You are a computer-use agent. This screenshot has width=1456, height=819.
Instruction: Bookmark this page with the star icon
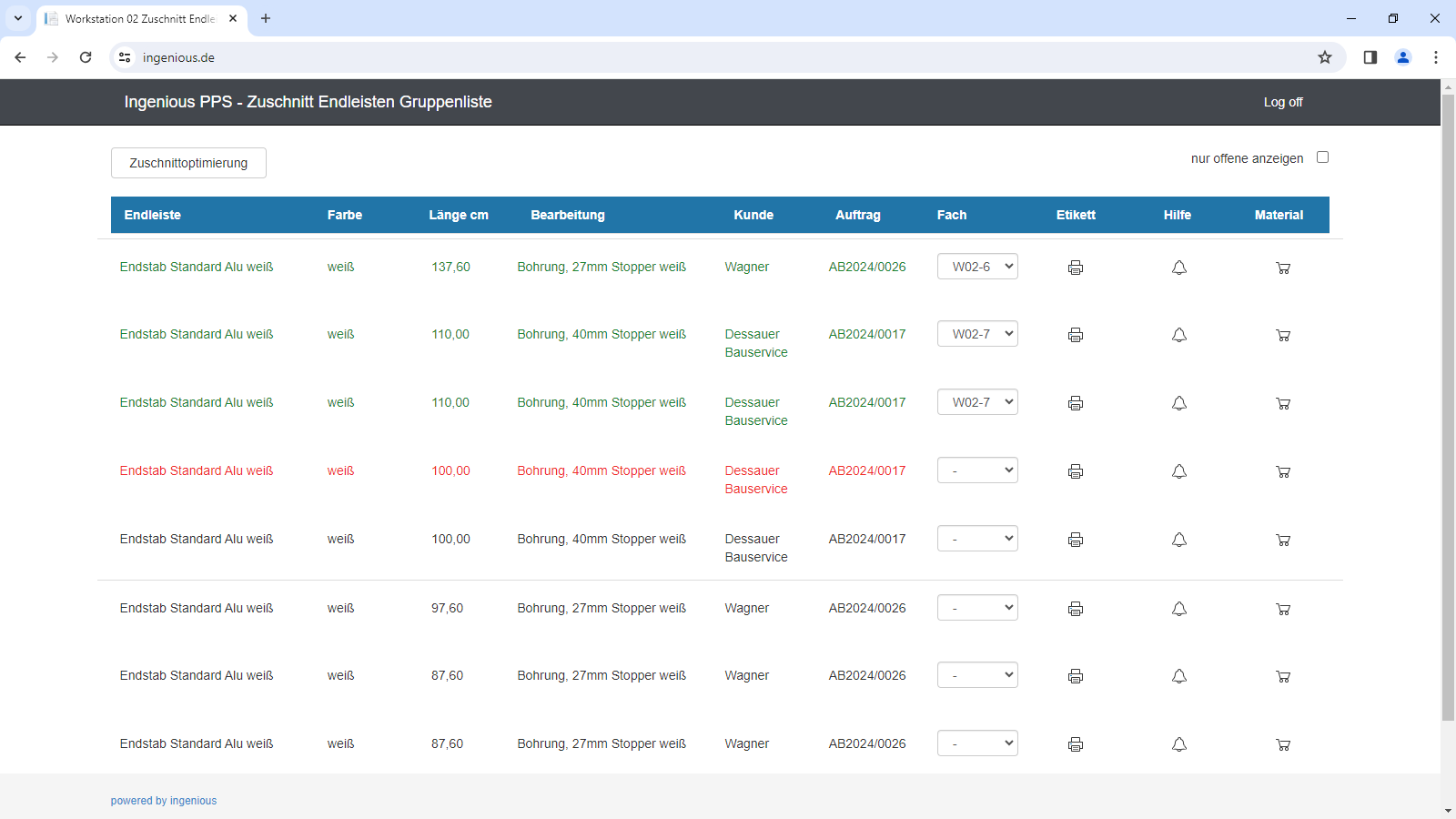(x=1325, y=57)
